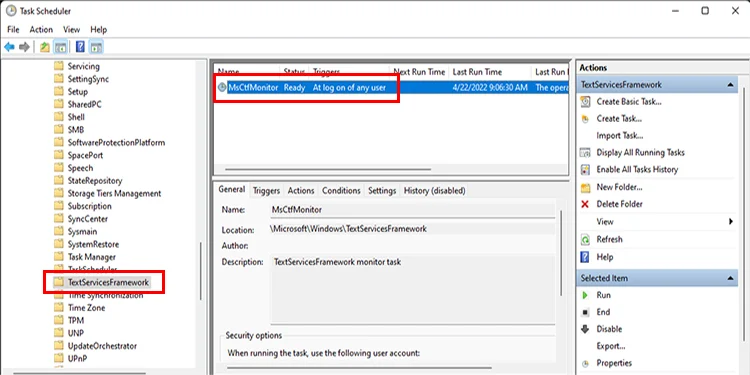Click the Description text box

point(412,289)
